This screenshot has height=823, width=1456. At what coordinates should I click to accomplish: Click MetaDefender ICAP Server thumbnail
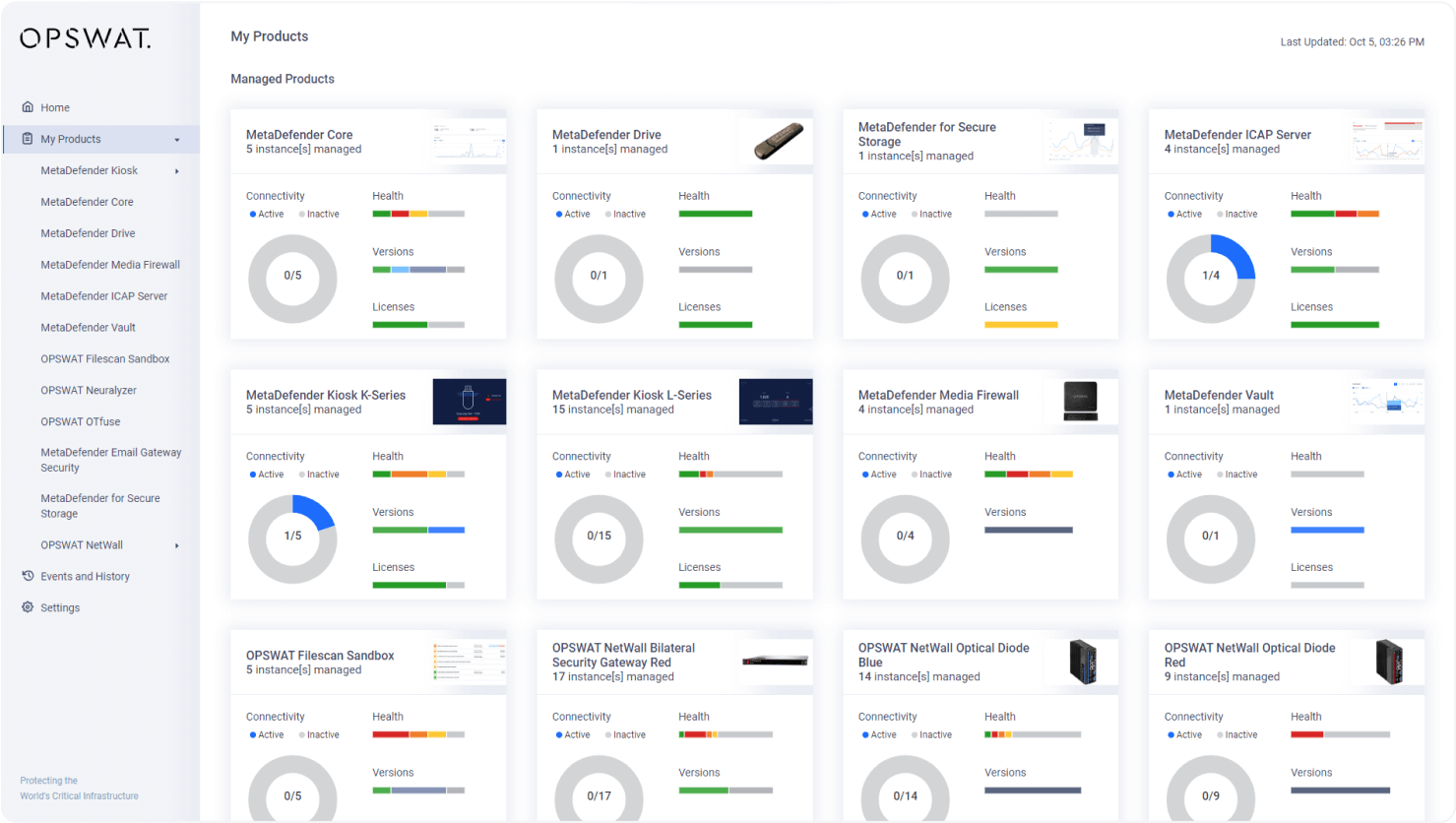pyautogui.click(x=1388, y=142)
